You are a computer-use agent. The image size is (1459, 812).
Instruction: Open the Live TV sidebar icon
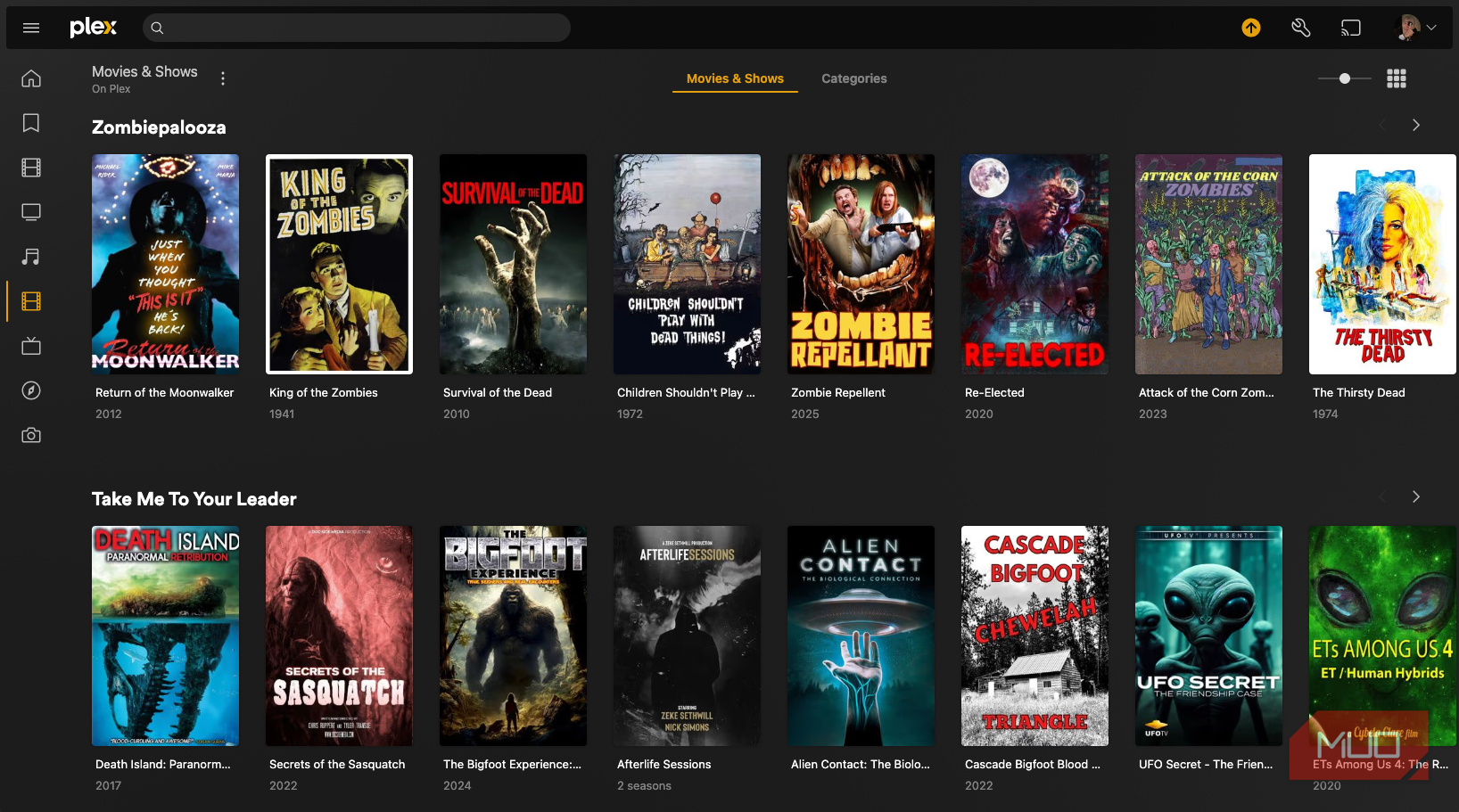pyautogui.click(x=31, y=346)
